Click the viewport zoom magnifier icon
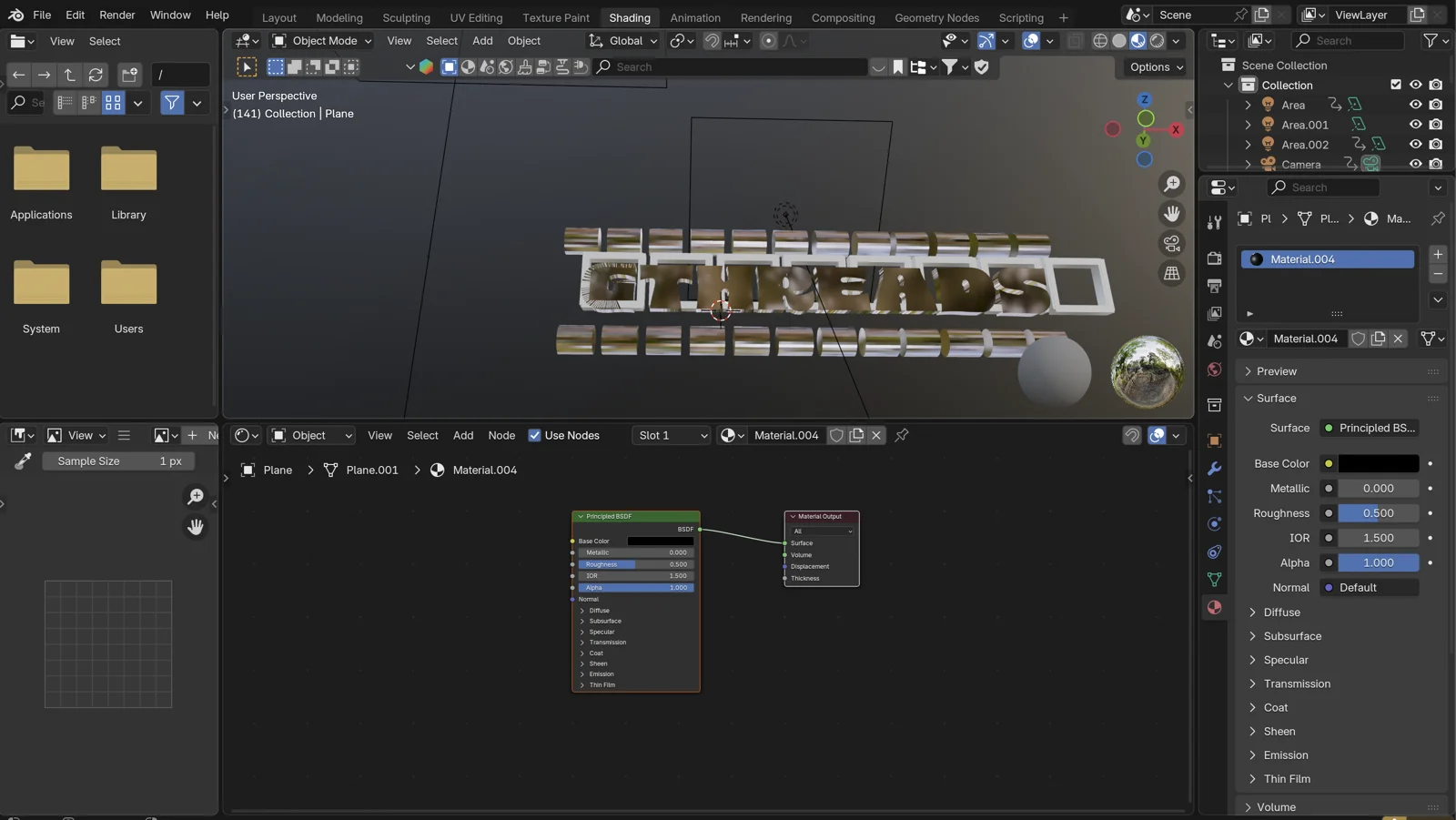Viewport: 1456px width, 820px height. tap(1172, 185)
